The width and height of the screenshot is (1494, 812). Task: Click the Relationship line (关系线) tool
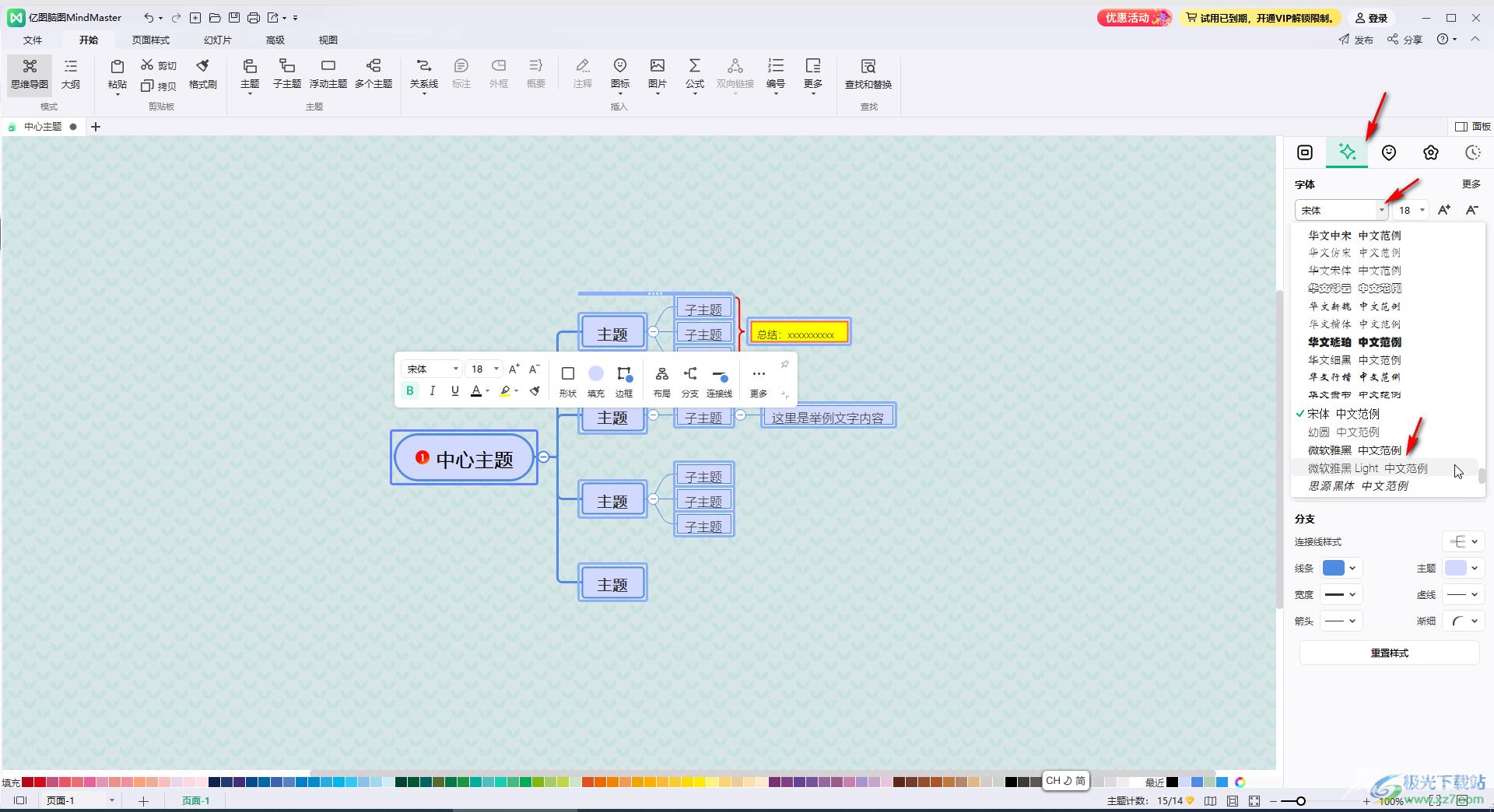click(424, 75)
